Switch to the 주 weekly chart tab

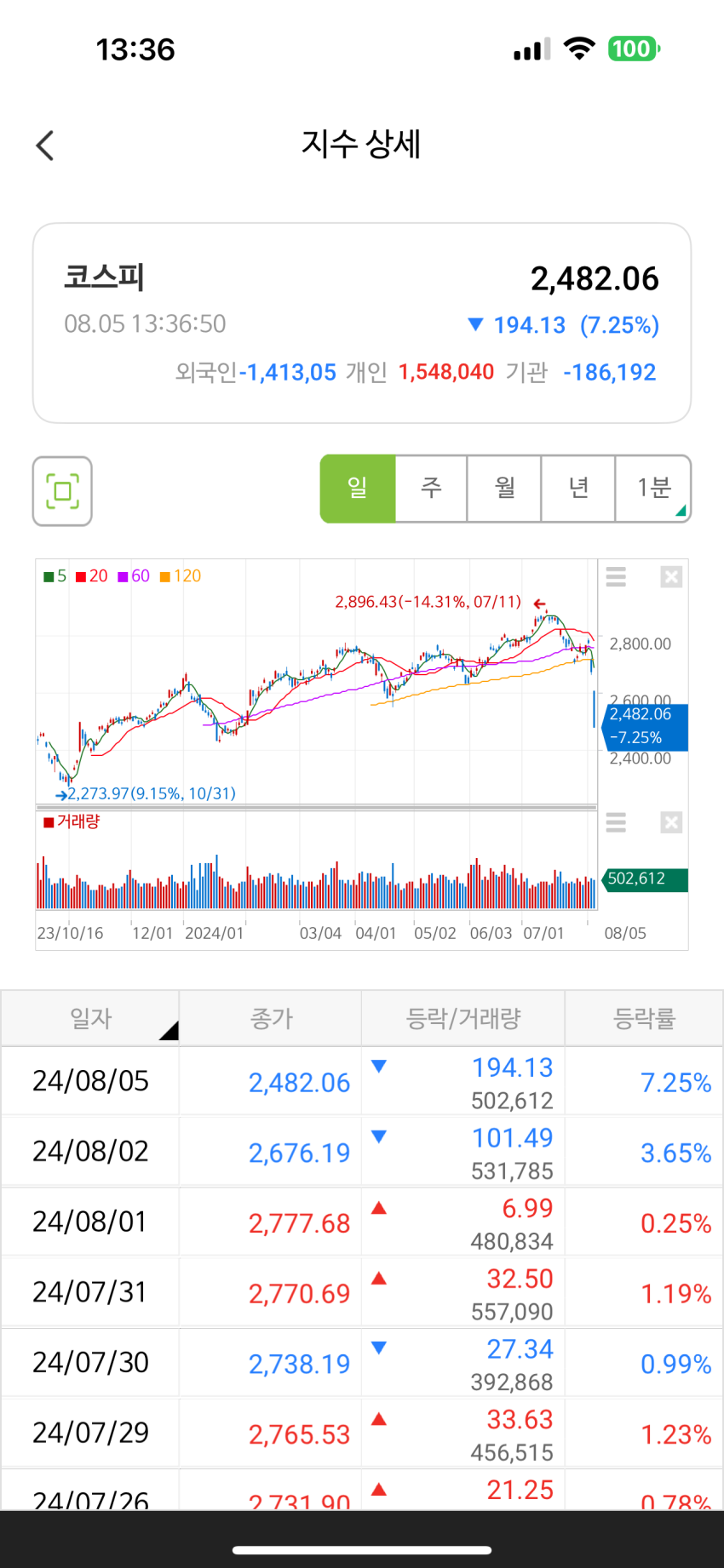tap(431, 489)
